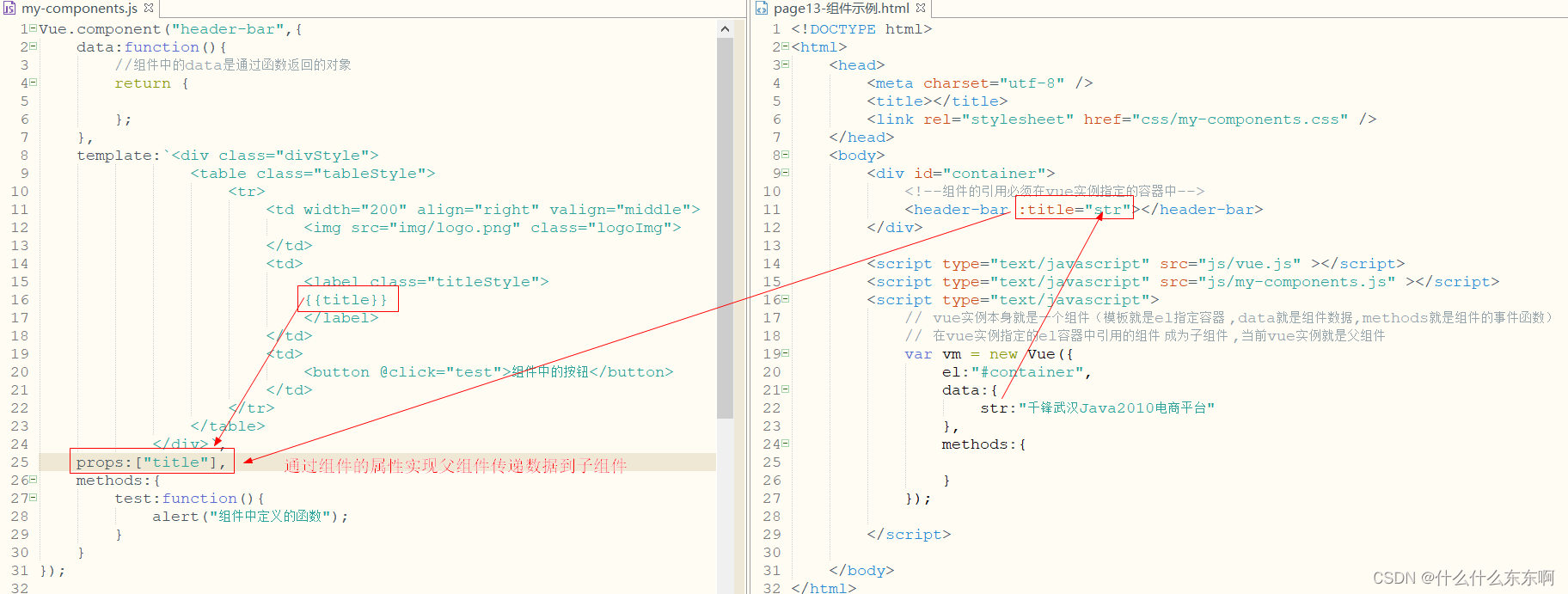Click the 'el:"#container",' line
Screen dimensions: 1568x594
[x=1017, y=372]
